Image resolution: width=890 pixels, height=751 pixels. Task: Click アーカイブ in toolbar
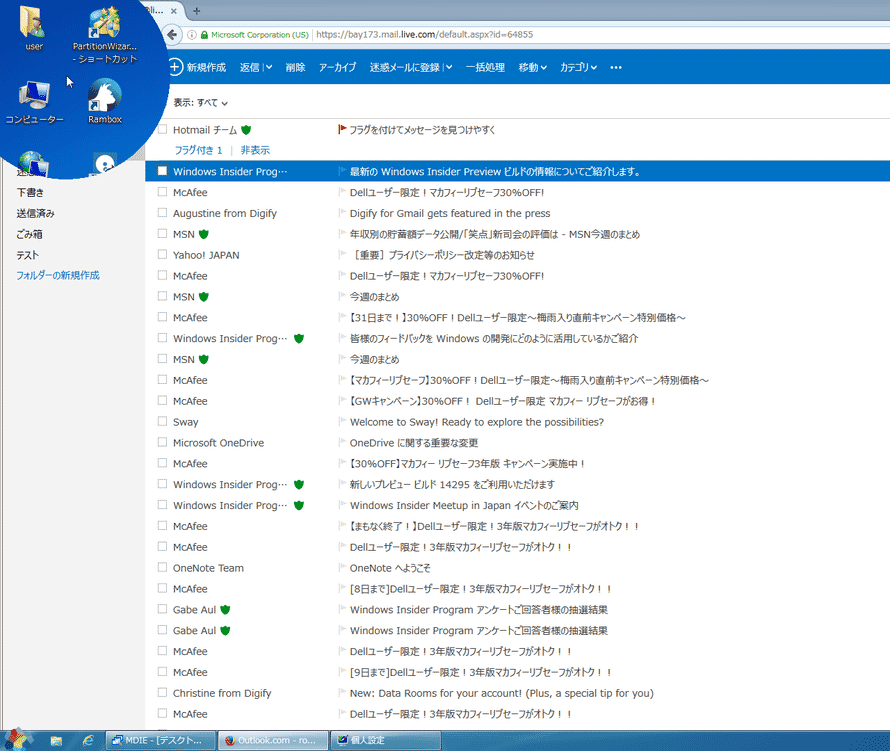[x=337, y=68]
